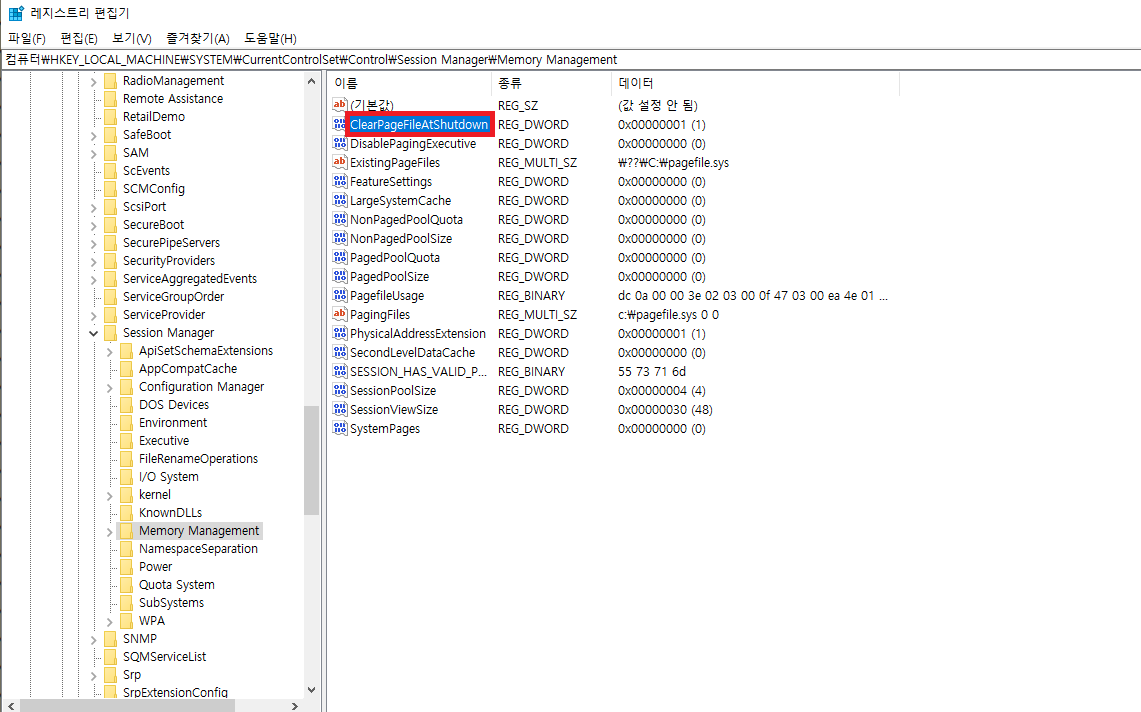Click the binary icon next to DisablePagingExecutive
Screen dimensions: 1141x712
pos(340,143)
